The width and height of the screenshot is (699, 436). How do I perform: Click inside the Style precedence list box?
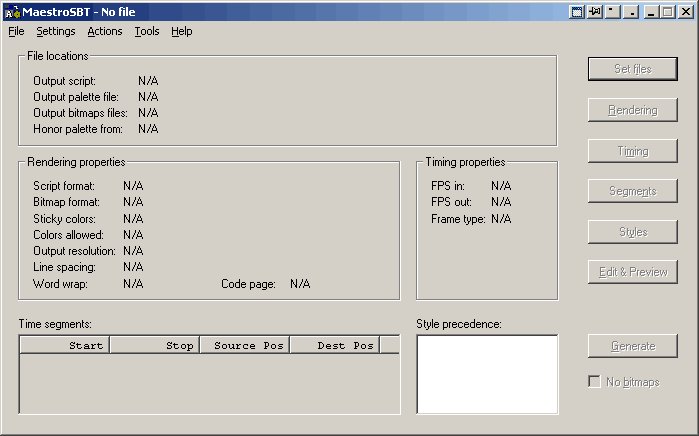[x=487, y=374]
